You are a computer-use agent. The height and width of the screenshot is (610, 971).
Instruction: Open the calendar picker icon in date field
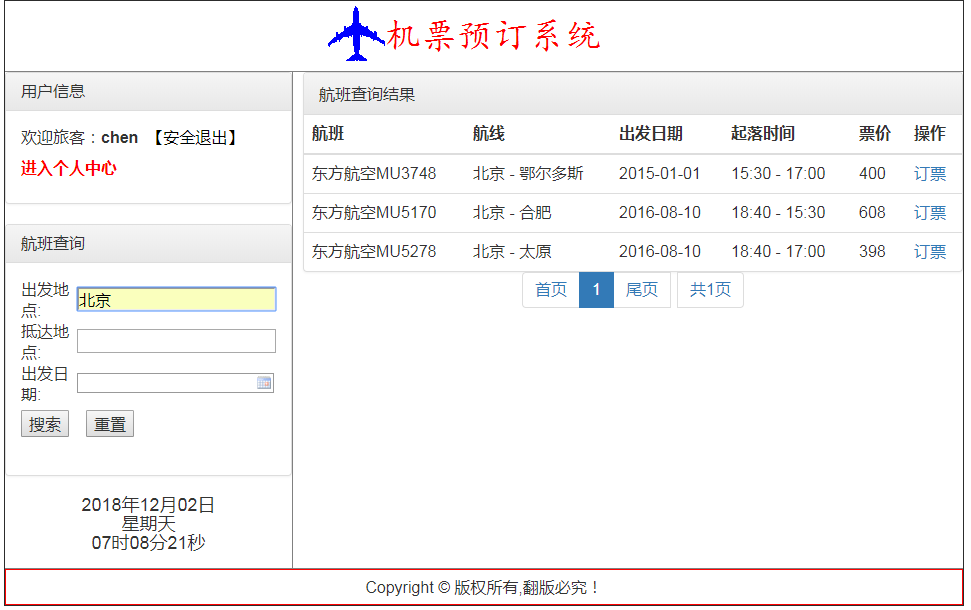click(x=264, y=383)
